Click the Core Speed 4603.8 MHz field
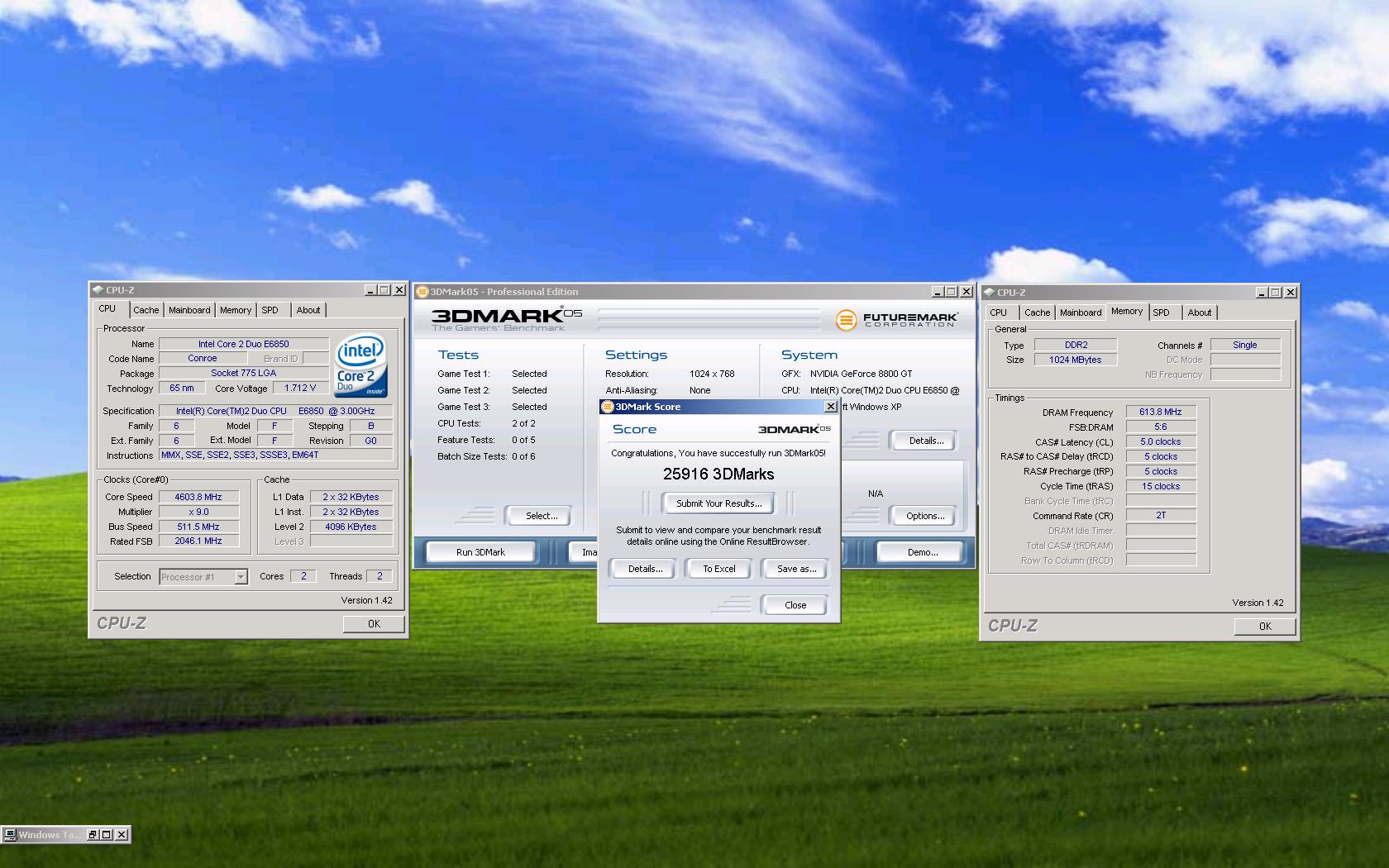The height and width of the screenshot is (868, 1389). point(198,497)
